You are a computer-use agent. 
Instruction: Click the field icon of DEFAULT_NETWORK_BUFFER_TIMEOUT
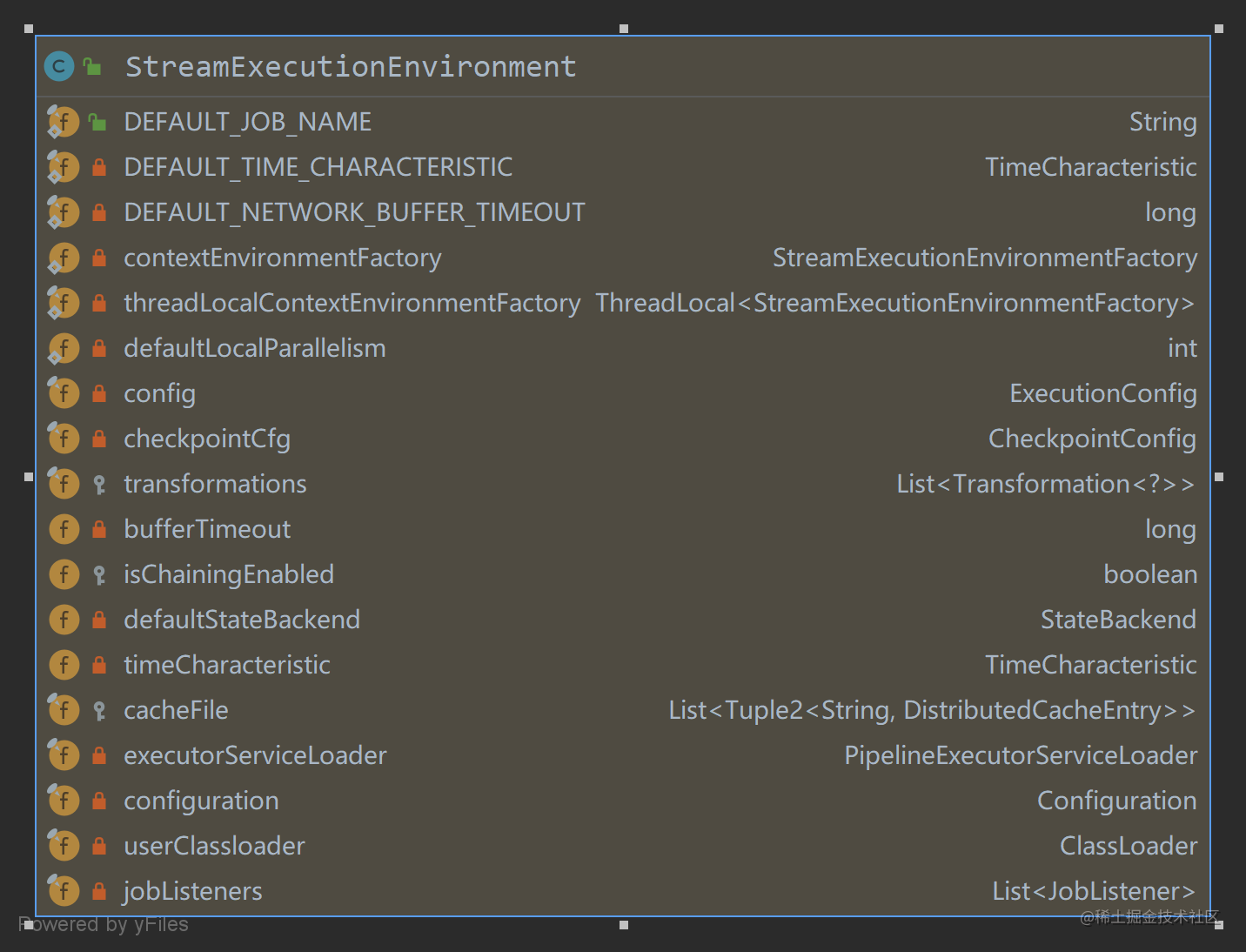pyautogui.click(x=64, y=212)
